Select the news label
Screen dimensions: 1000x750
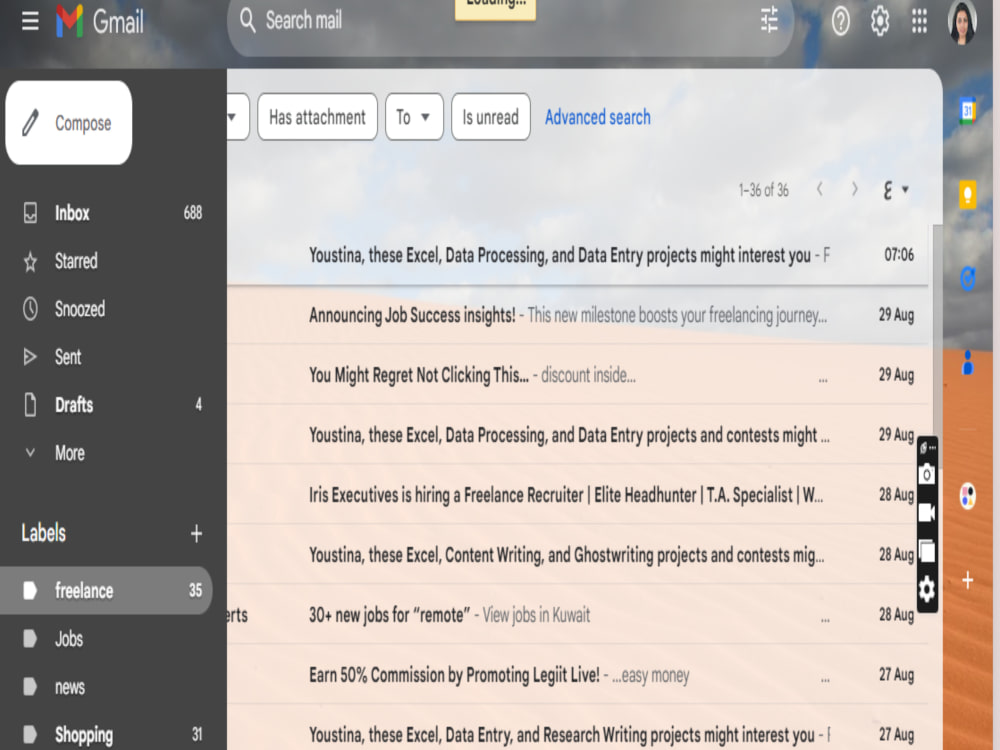click(106, 687)
